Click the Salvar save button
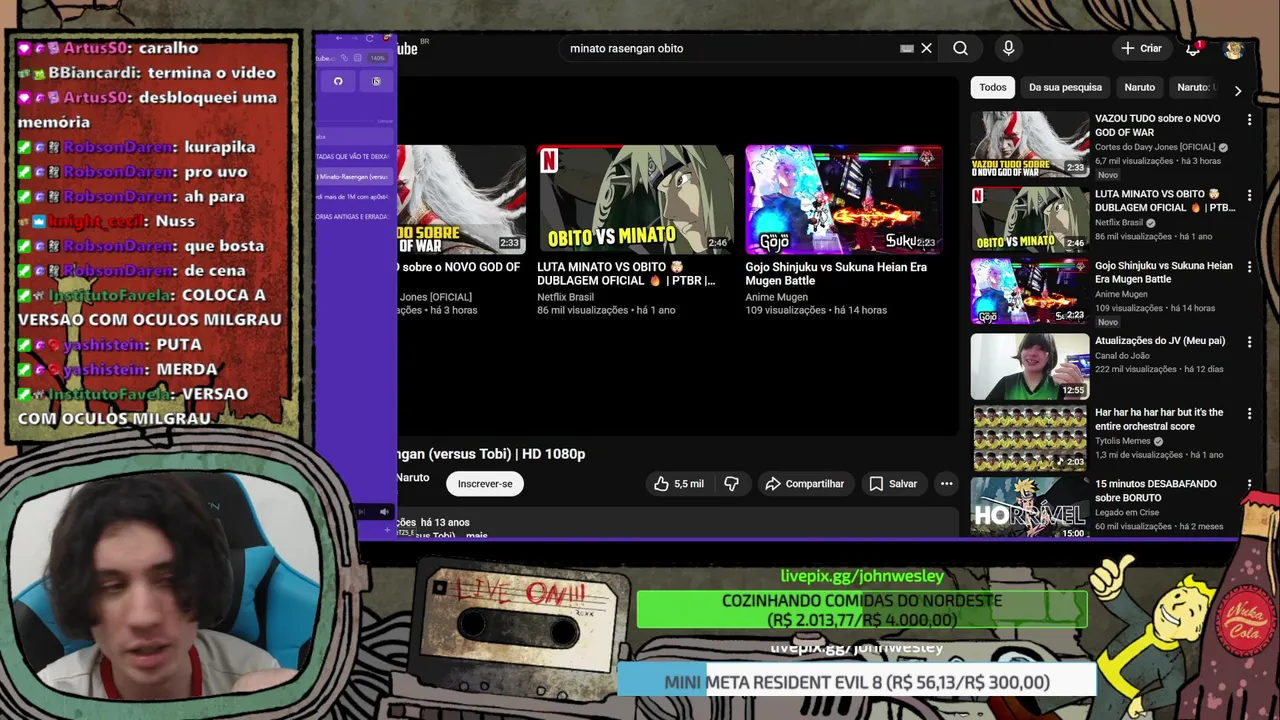 pyautogui.click(x=893, y=484)
